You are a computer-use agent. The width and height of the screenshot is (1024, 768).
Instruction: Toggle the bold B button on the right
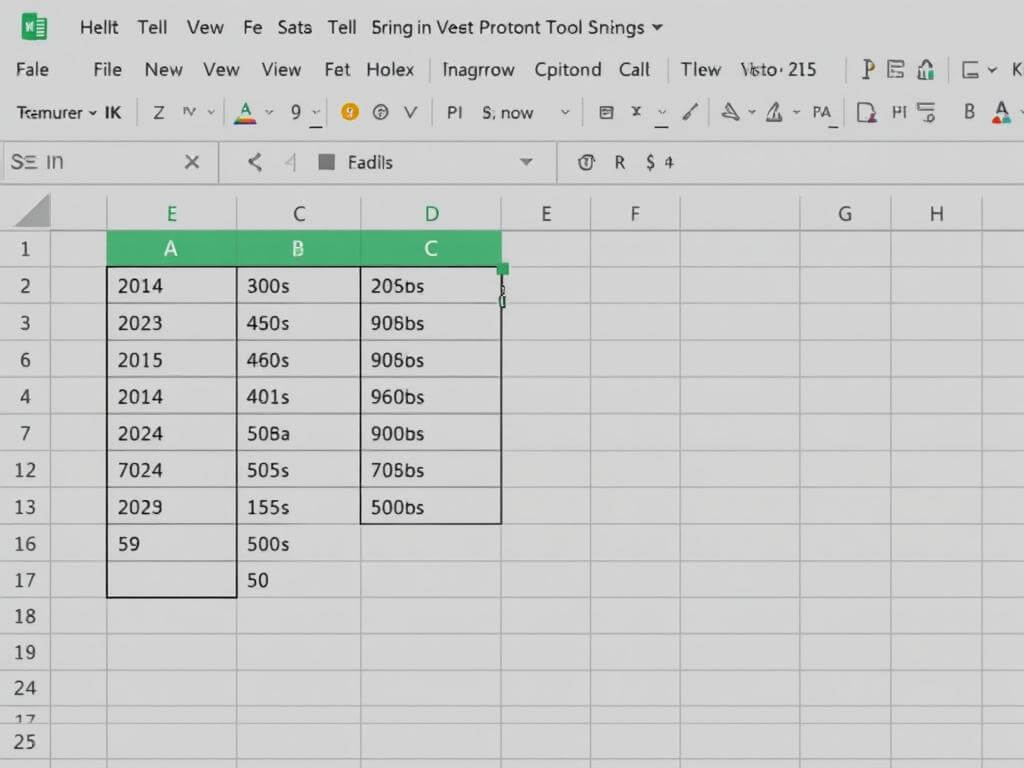969,112
